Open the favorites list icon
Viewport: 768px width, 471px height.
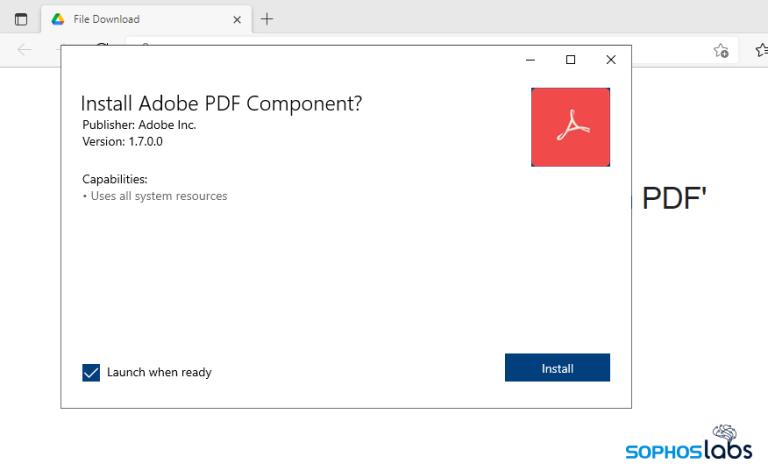pos(761,50)
